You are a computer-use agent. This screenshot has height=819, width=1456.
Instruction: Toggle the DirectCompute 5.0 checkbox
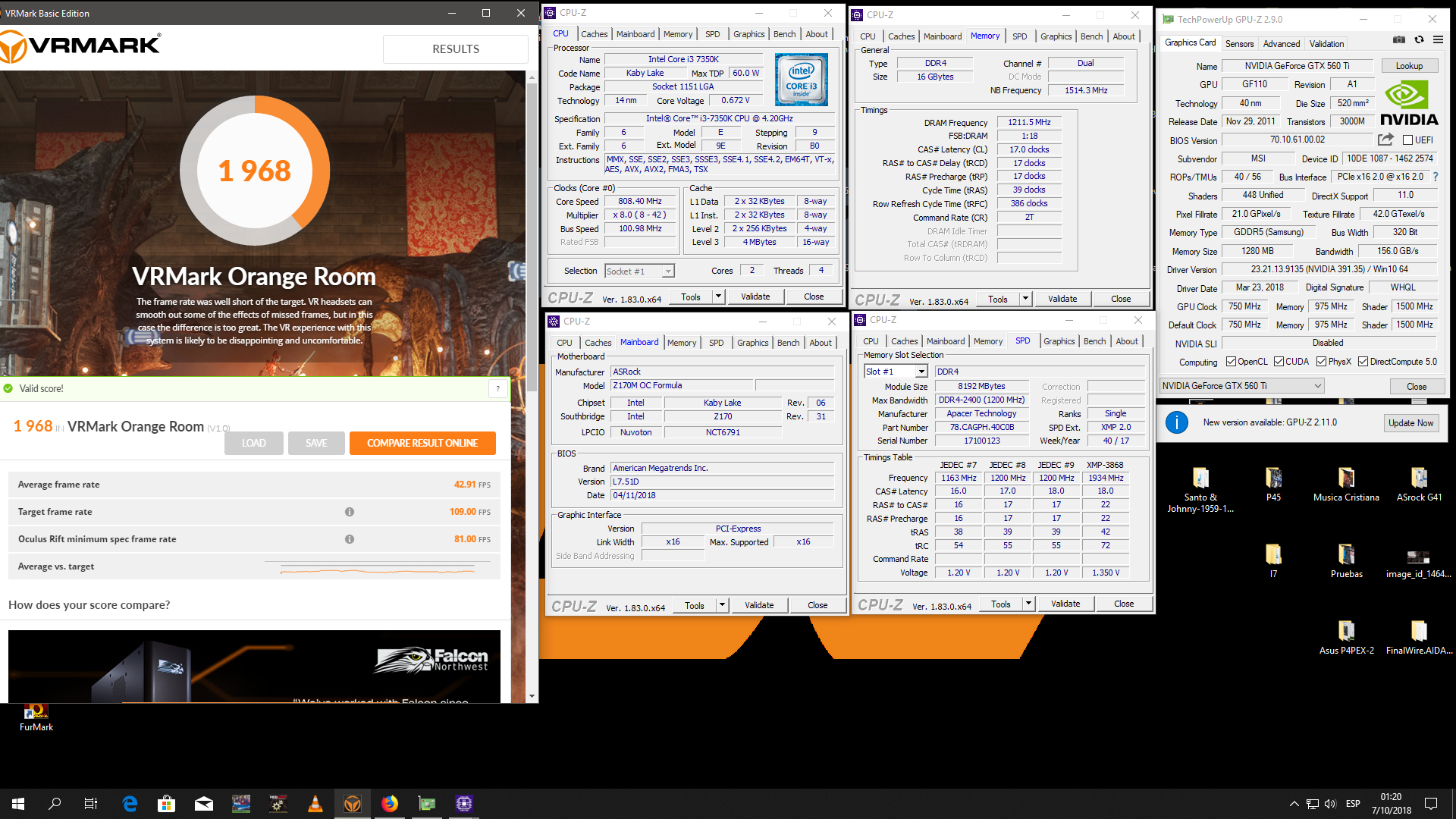click(x=1363, y=362)
